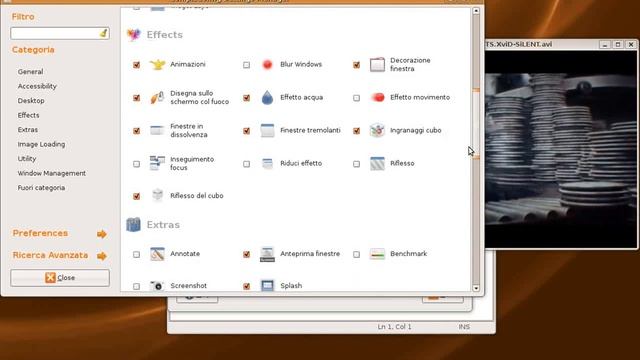Uncheck the Ingranaggi cubo checkbox
Image resolution: width=640 pixels, height=360 pixels.
coord(356,131)
